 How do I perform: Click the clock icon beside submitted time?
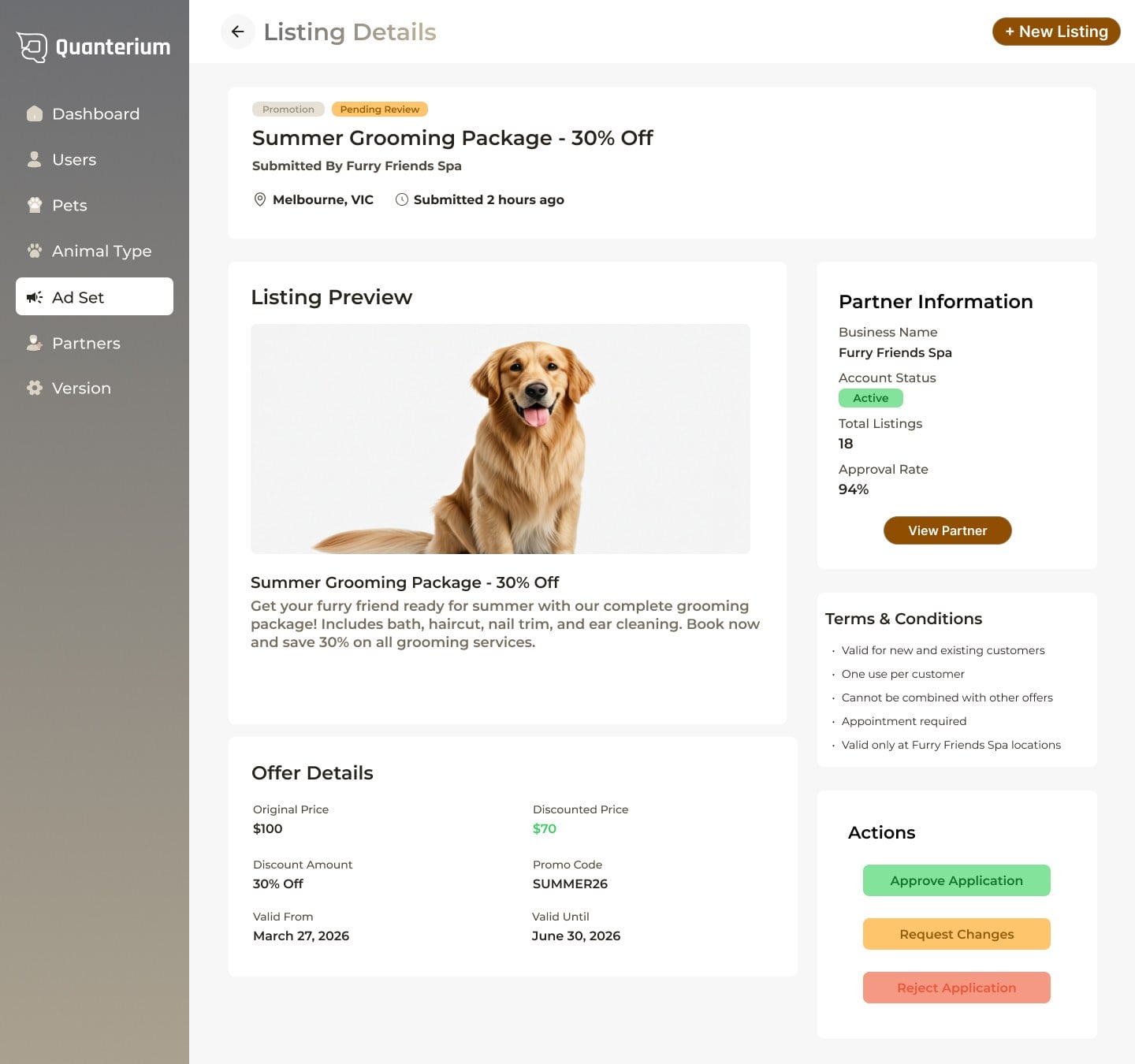point(402,199)
